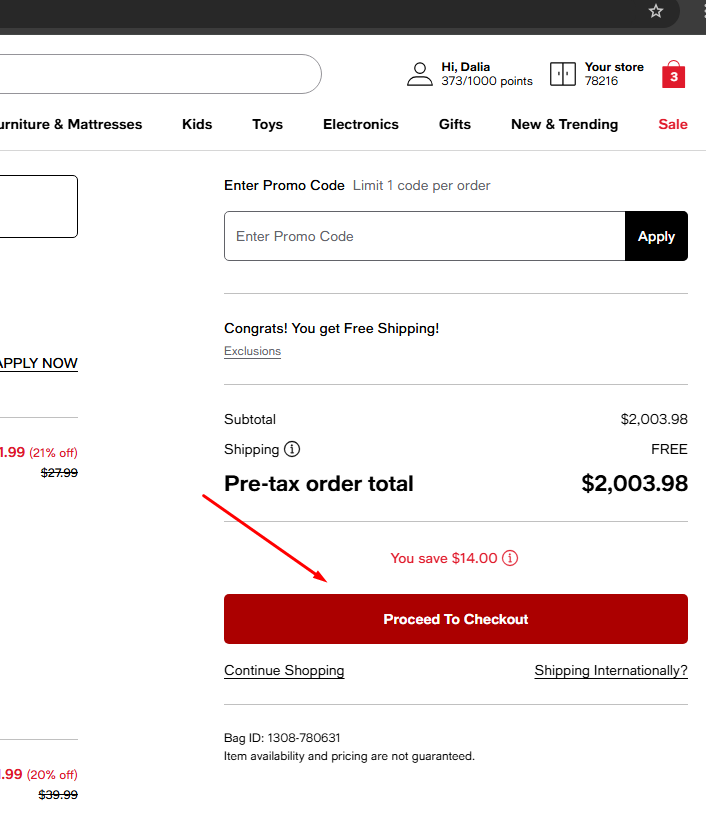The height and width of the screenshot is (837, 706).
Task: Open Furniture & Mattresses menu
Action: pos(70,124)
